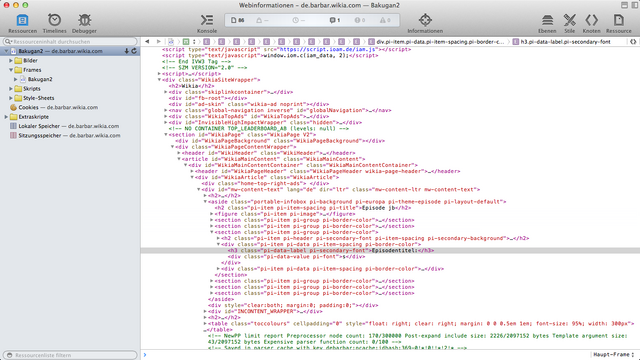
Task: Select the h3 pi-data-label breadcrumb item
Action: [561, 42]
